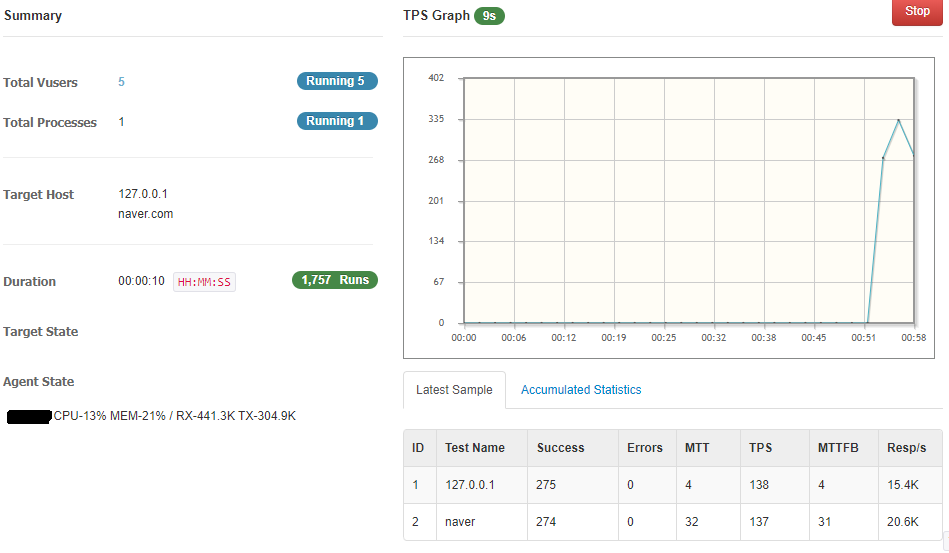The height and width of the screenshot is (553, 949).
Task: Click the red Stop button
Action: coord(917,13)
